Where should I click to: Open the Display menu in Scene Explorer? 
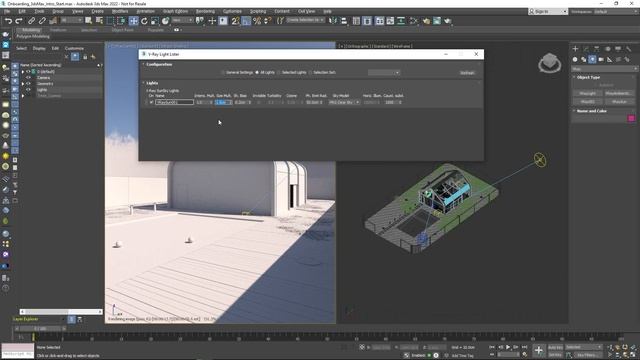coord(39,48)
